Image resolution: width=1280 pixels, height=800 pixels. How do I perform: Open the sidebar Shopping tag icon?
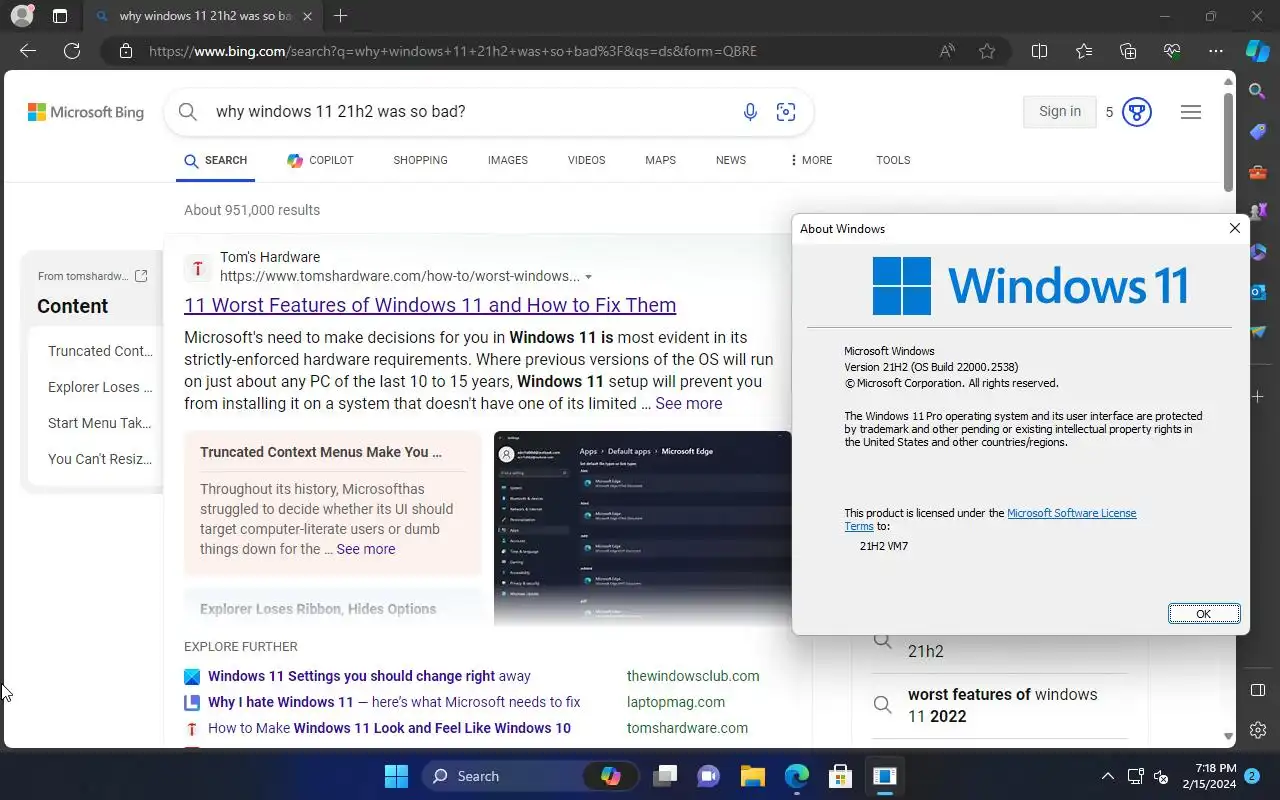tap(1258, 131)
